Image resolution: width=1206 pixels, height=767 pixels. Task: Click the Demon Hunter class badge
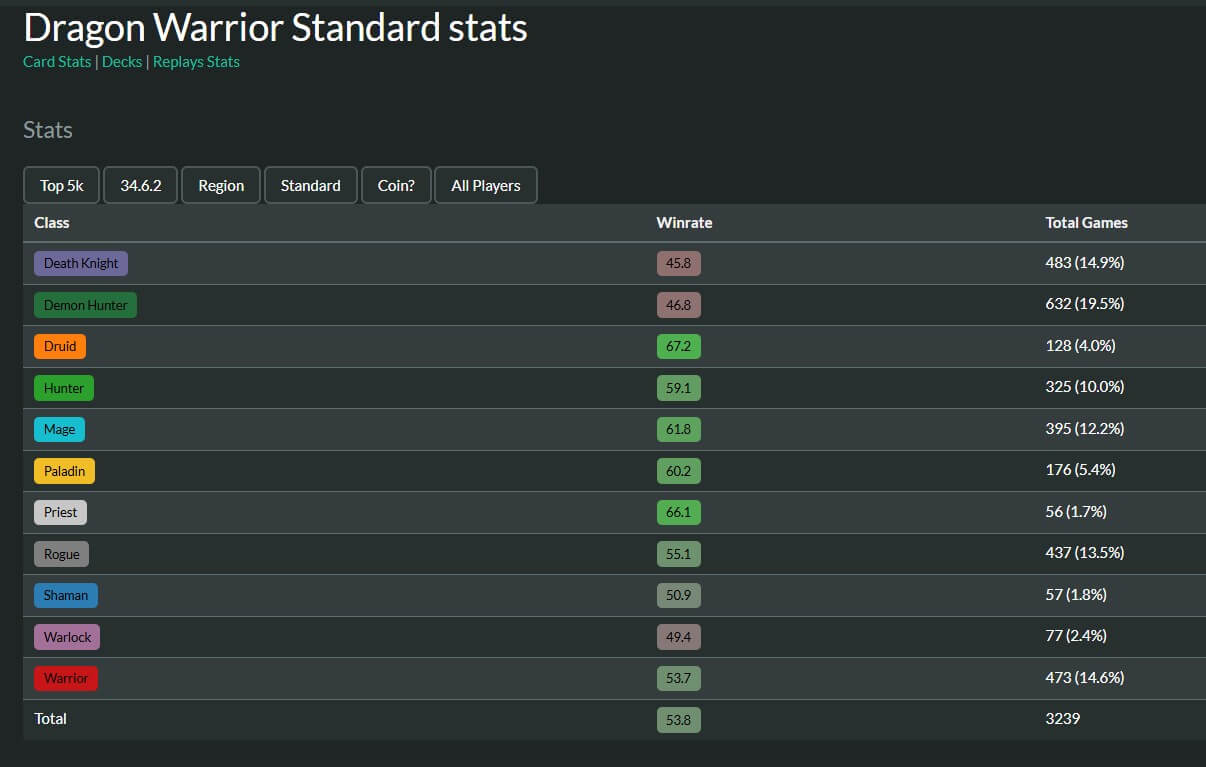pyautogui.click(x=85, y=305)
